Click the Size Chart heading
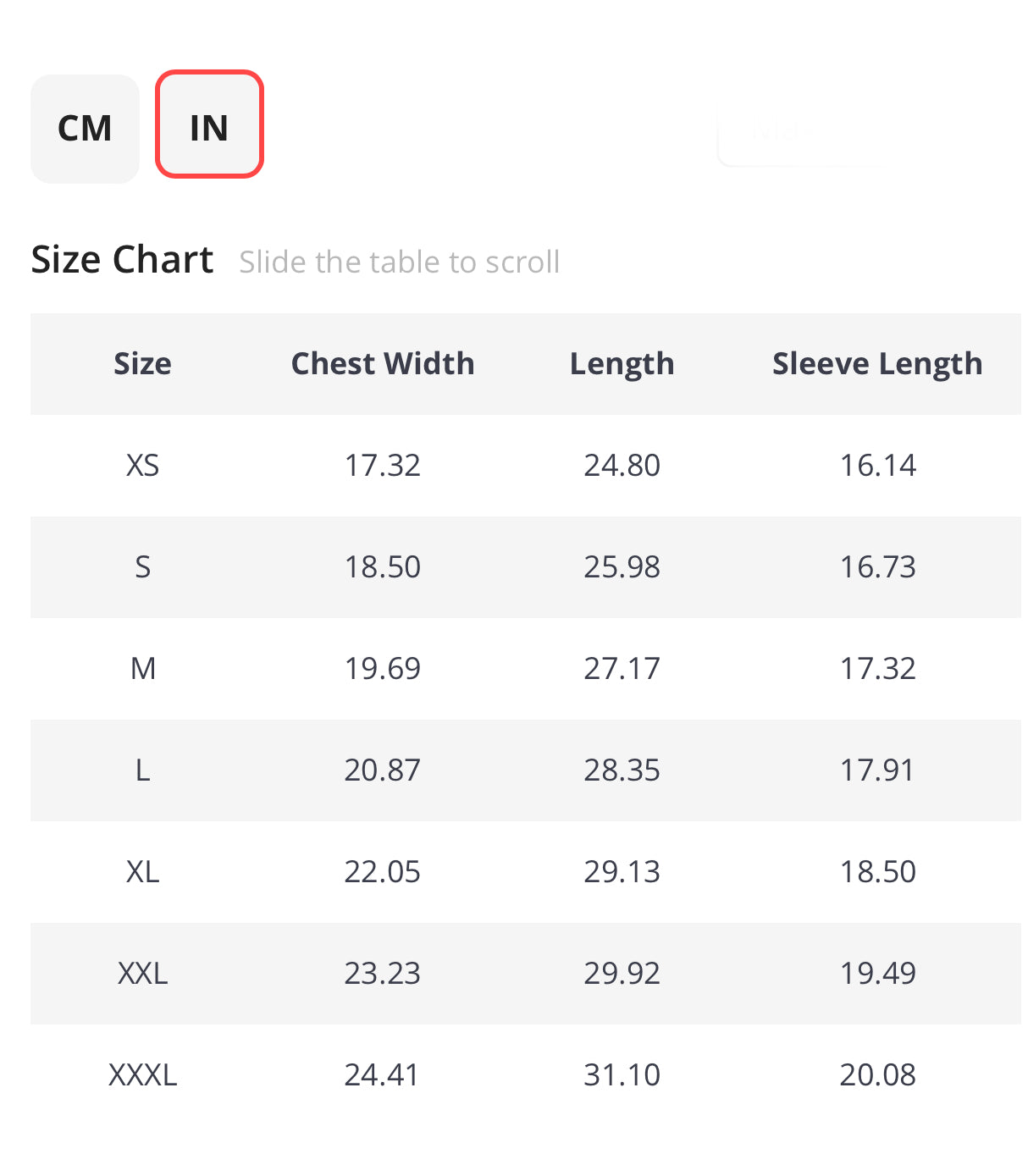 coord(122,260)
